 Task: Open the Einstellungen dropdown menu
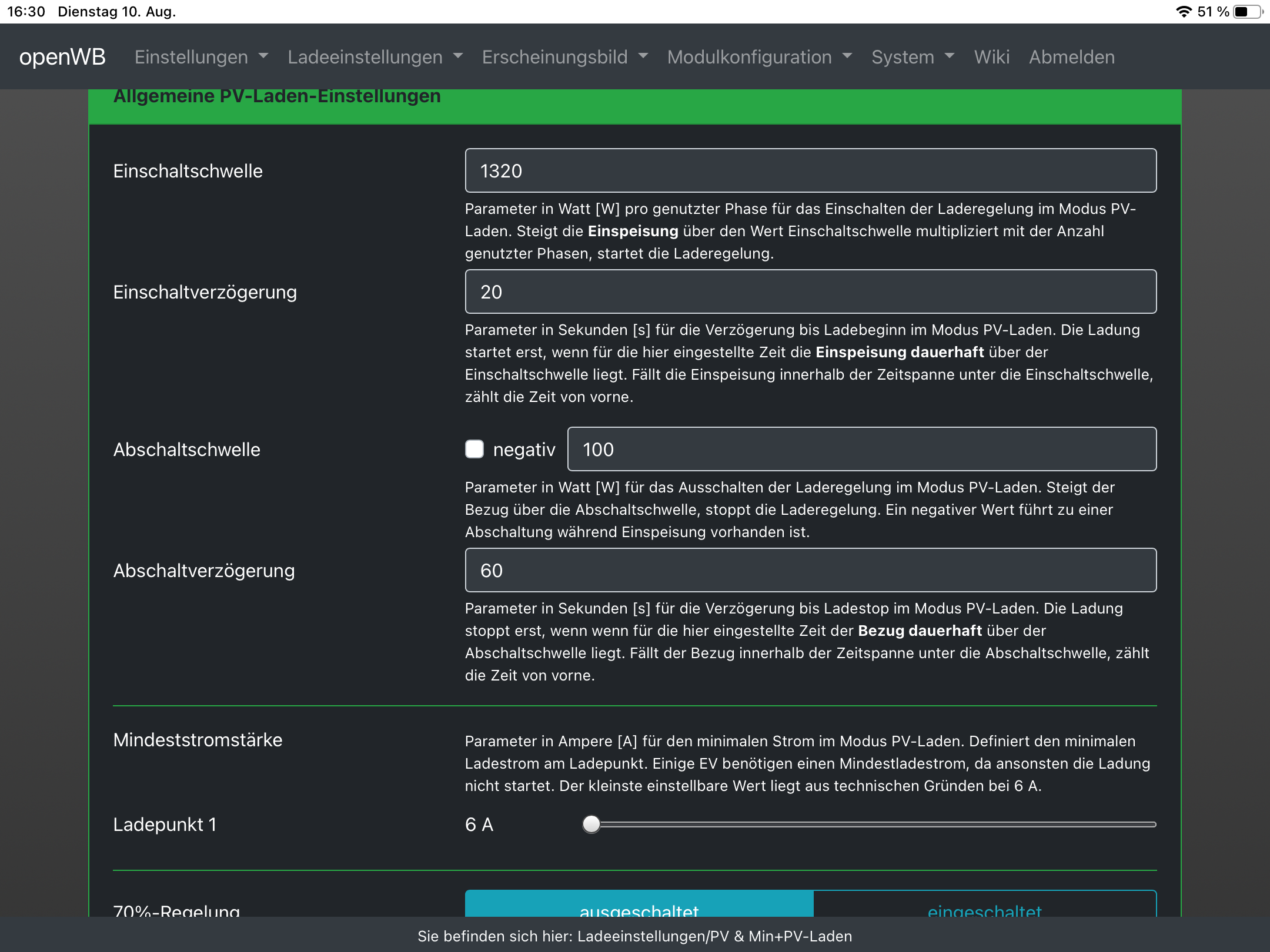201,57
